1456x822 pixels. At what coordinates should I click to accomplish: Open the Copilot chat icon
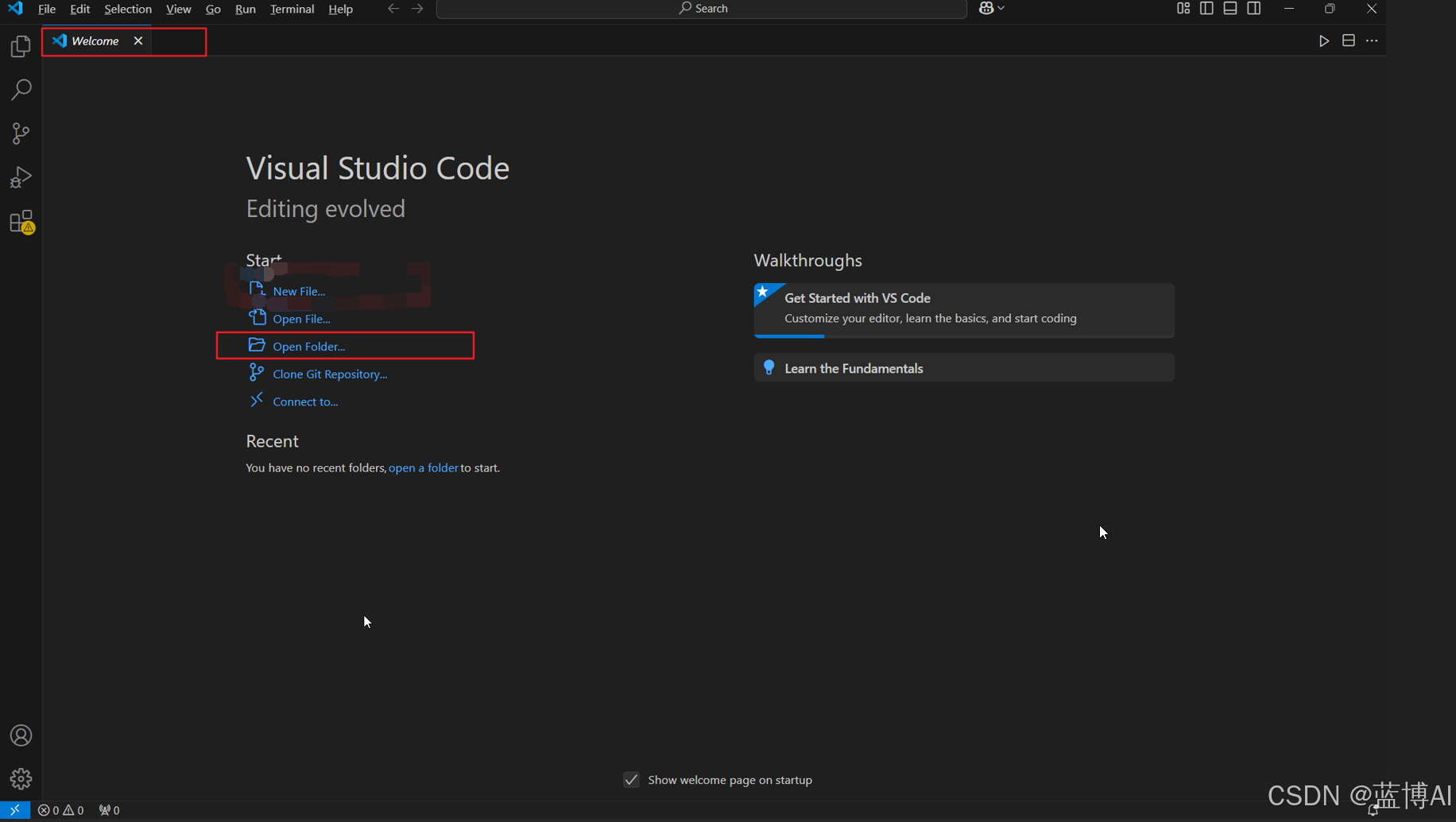[x=986, y=8]
